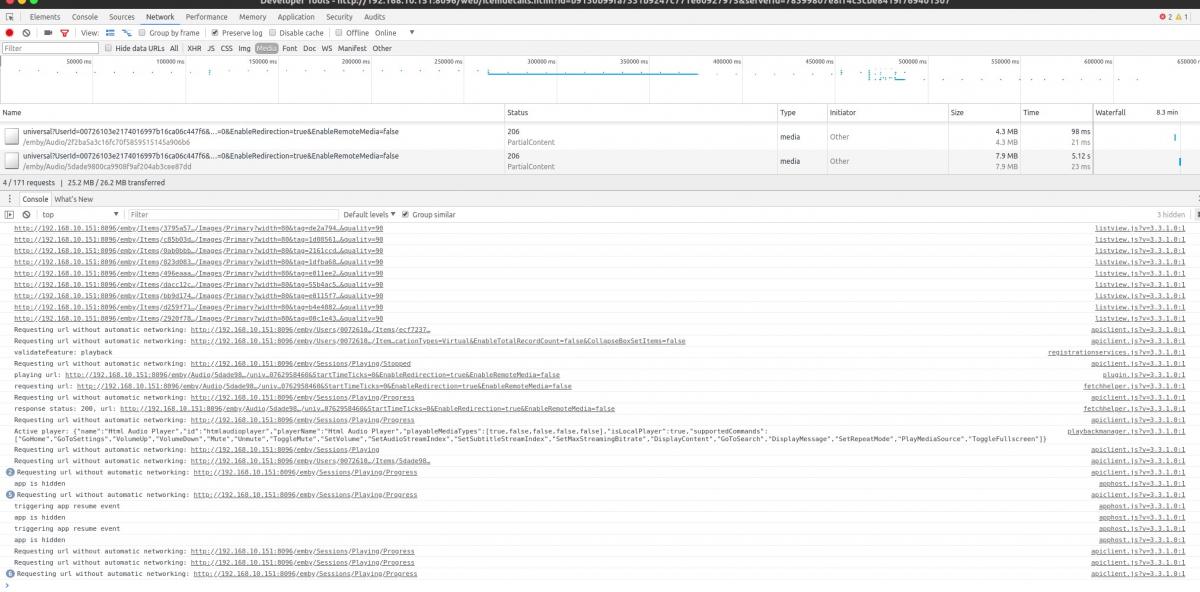1200x592 pixels.
Task: Clear the console output
Action: coord(27,215)
